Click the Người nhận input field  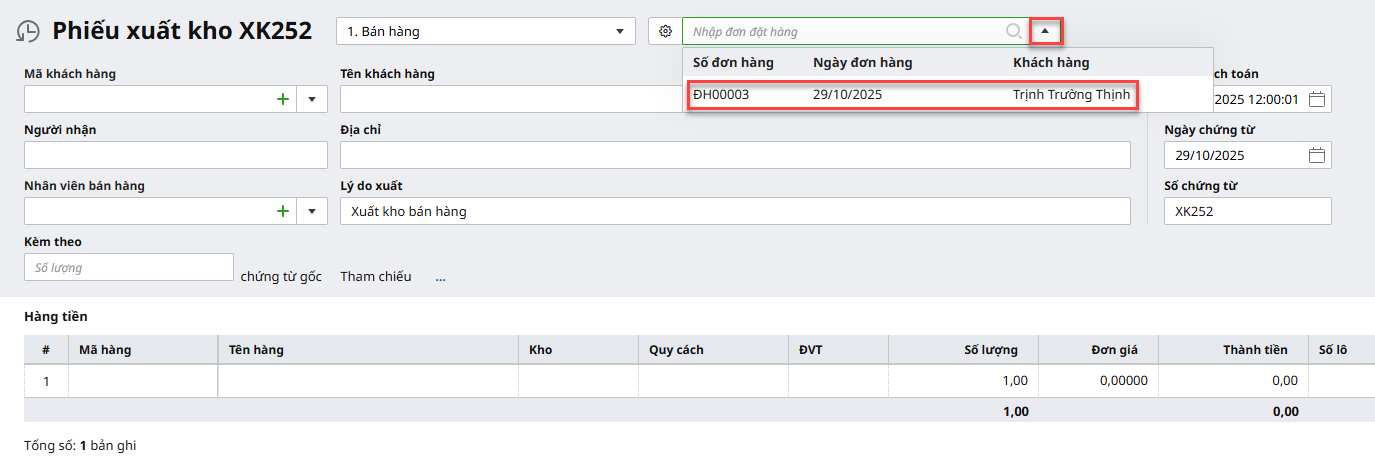click(175, 155)
